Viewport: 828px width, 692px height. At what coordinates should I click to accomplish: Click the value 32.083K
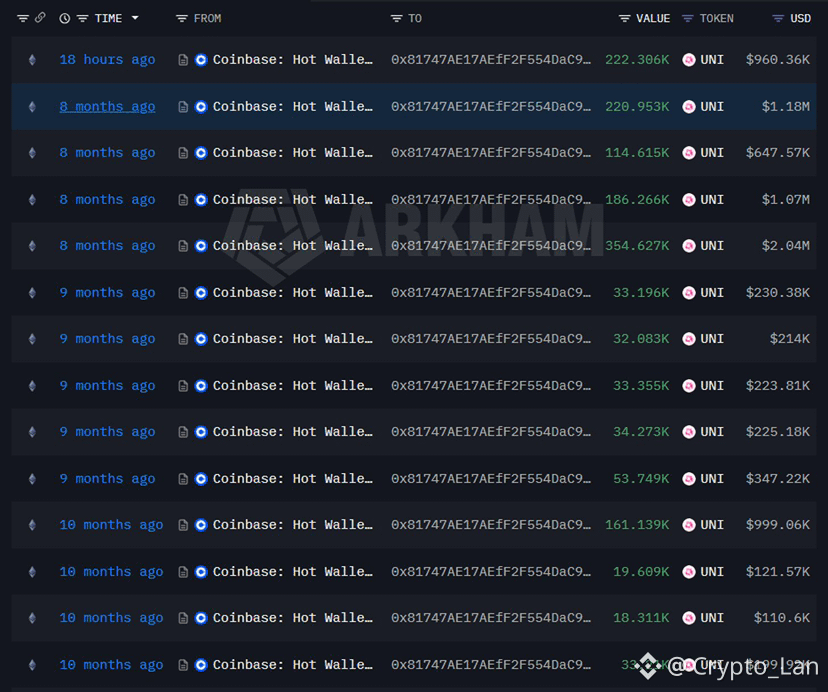pos(641,339)
